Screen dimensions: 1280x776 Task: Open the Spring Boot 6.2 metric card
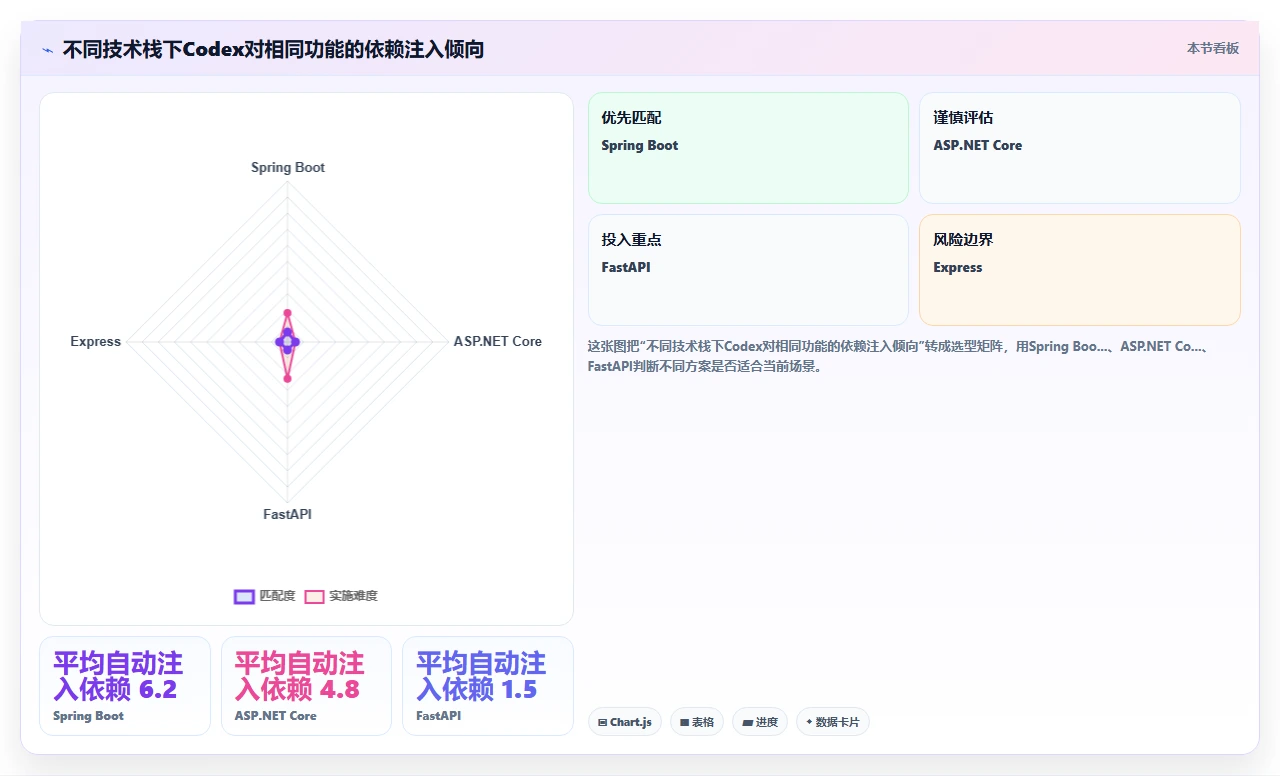[125, 686]
